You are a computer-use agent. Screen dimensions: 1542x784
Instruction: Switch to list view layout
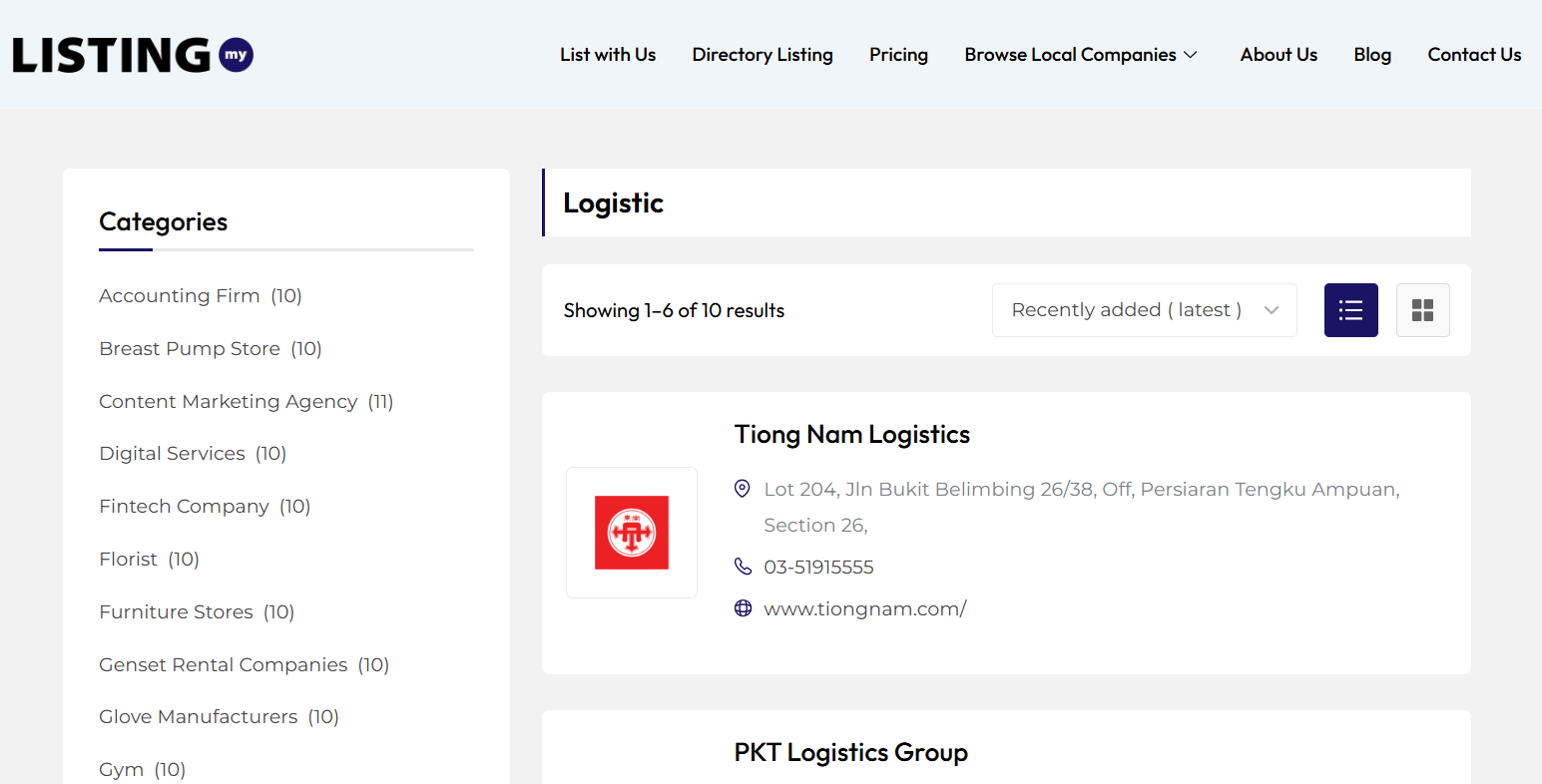coord(1350,310)
